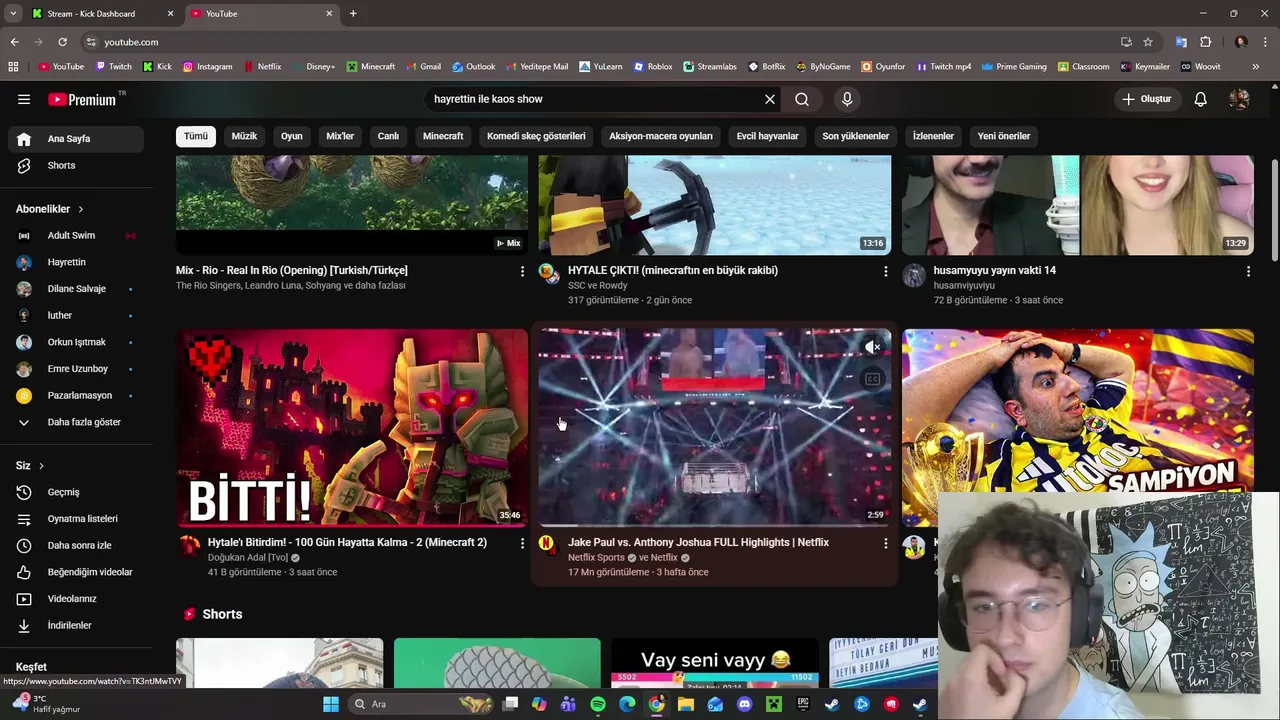This screenshot has width=1280, height=720.
Task: Open the Twitch bookmark
Action: click(x=113, y=67)
